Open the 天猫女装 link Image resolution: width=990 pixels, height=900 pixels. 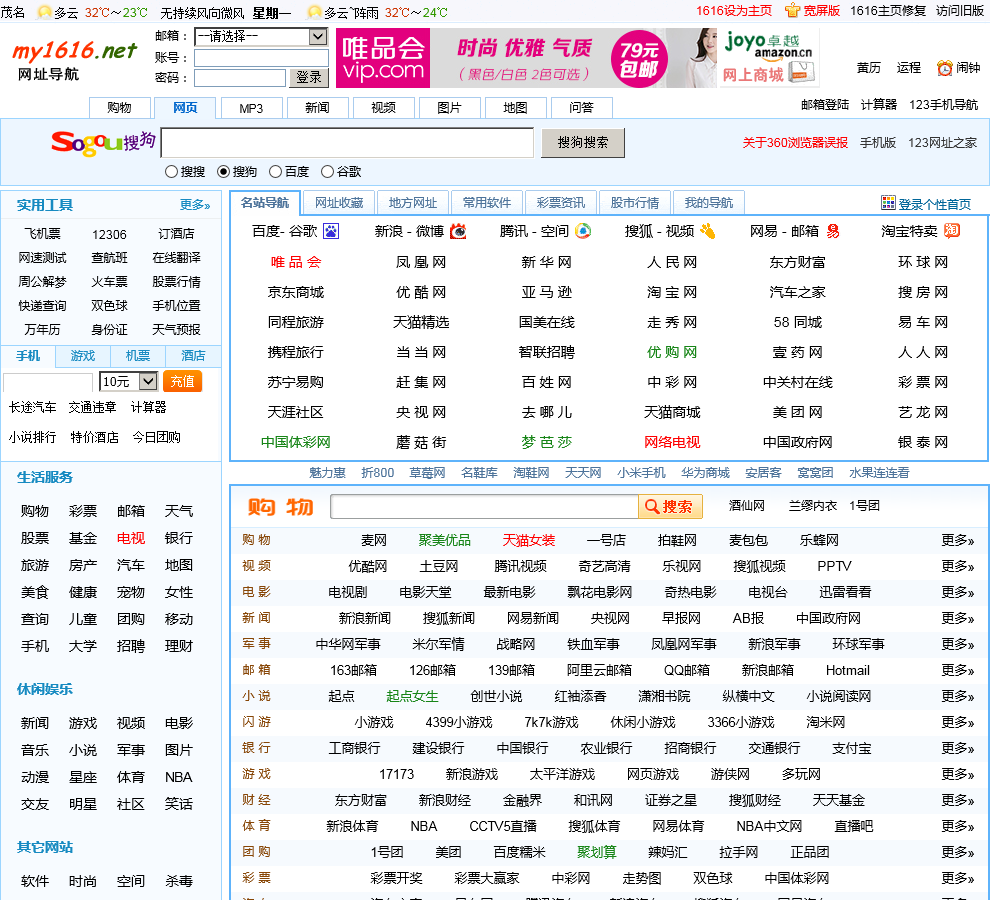pyautogui.click(x=528, y=540)
